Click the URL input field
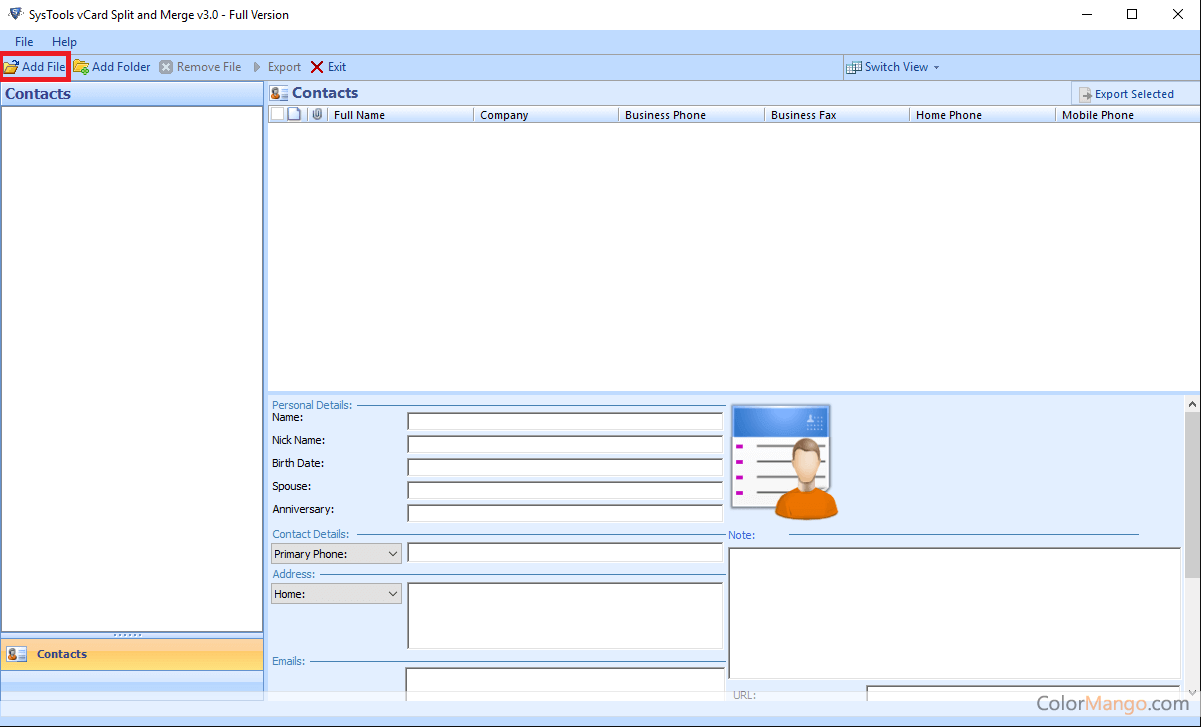Viewport: 1201px width, 727px height. [x=1024, y=692]
